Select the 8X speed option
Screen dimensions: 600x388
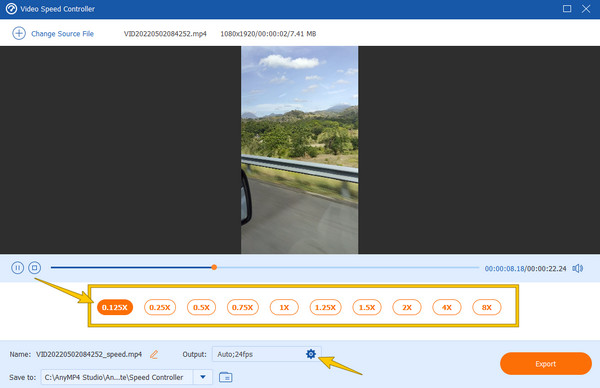tap(486, 307)
